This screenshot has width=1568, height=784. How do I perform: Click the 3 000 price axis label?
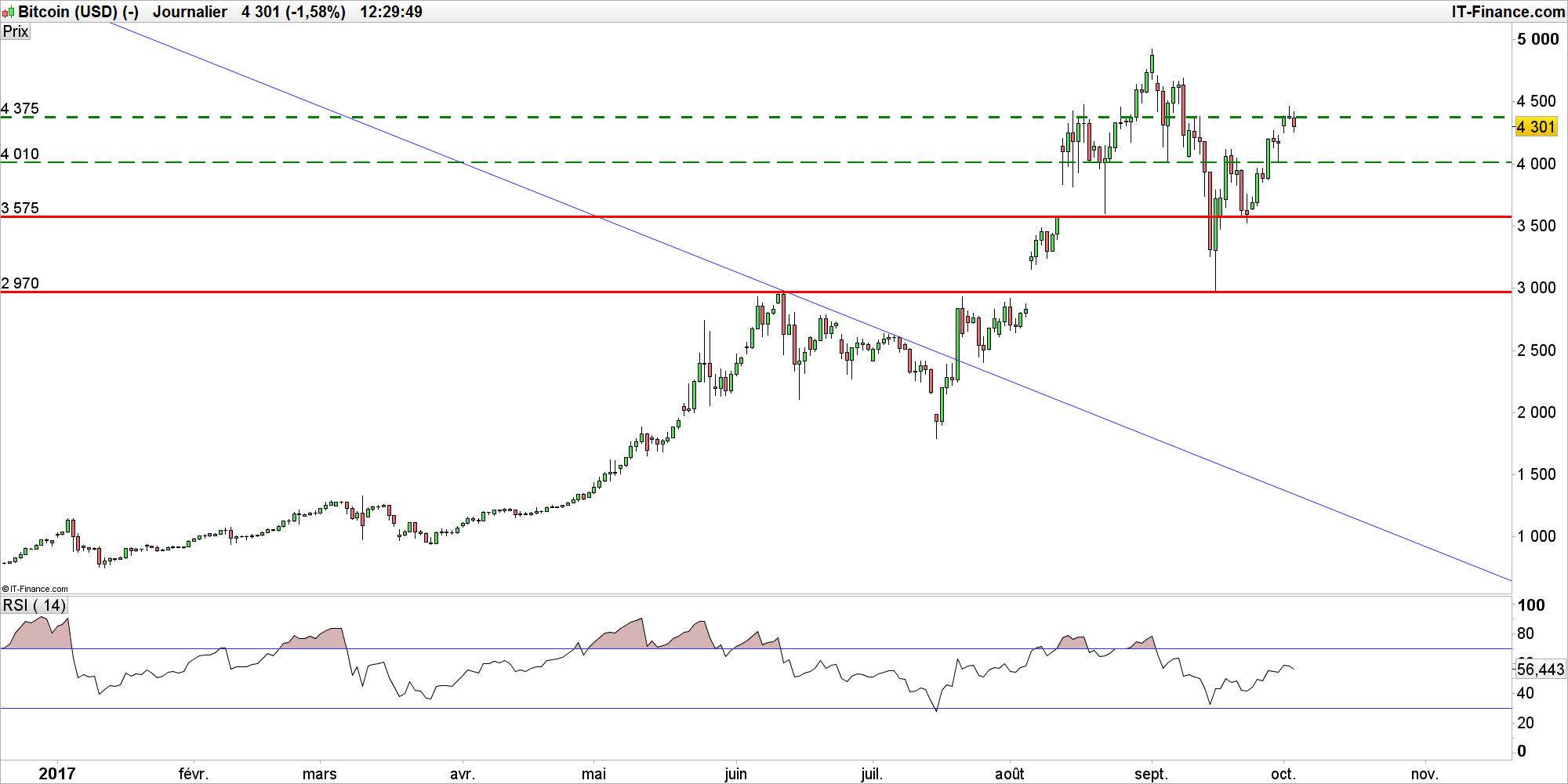coord(1537,288)
